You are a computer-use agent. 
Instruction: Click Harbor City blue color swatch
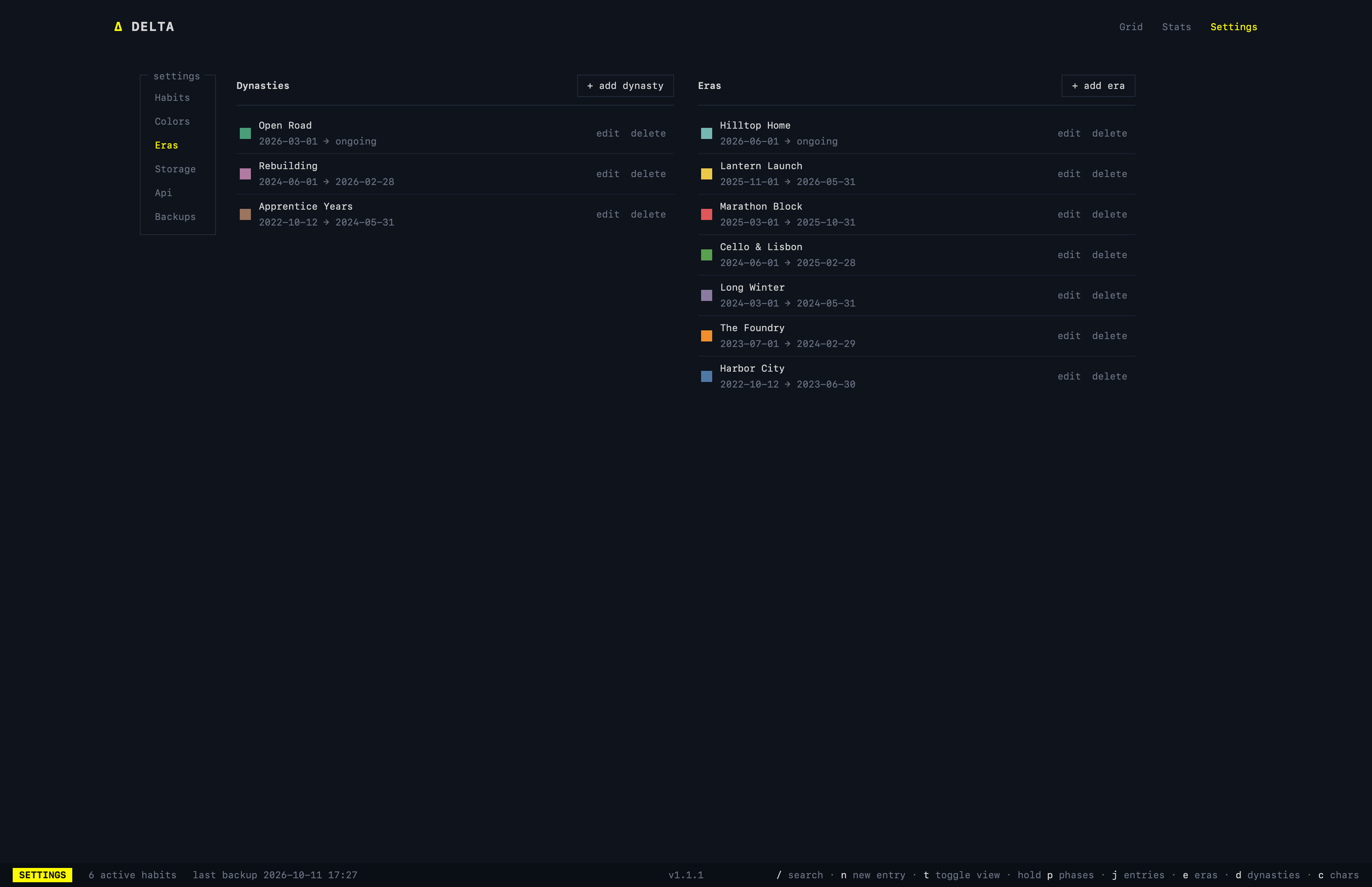(x=706, y=377)
